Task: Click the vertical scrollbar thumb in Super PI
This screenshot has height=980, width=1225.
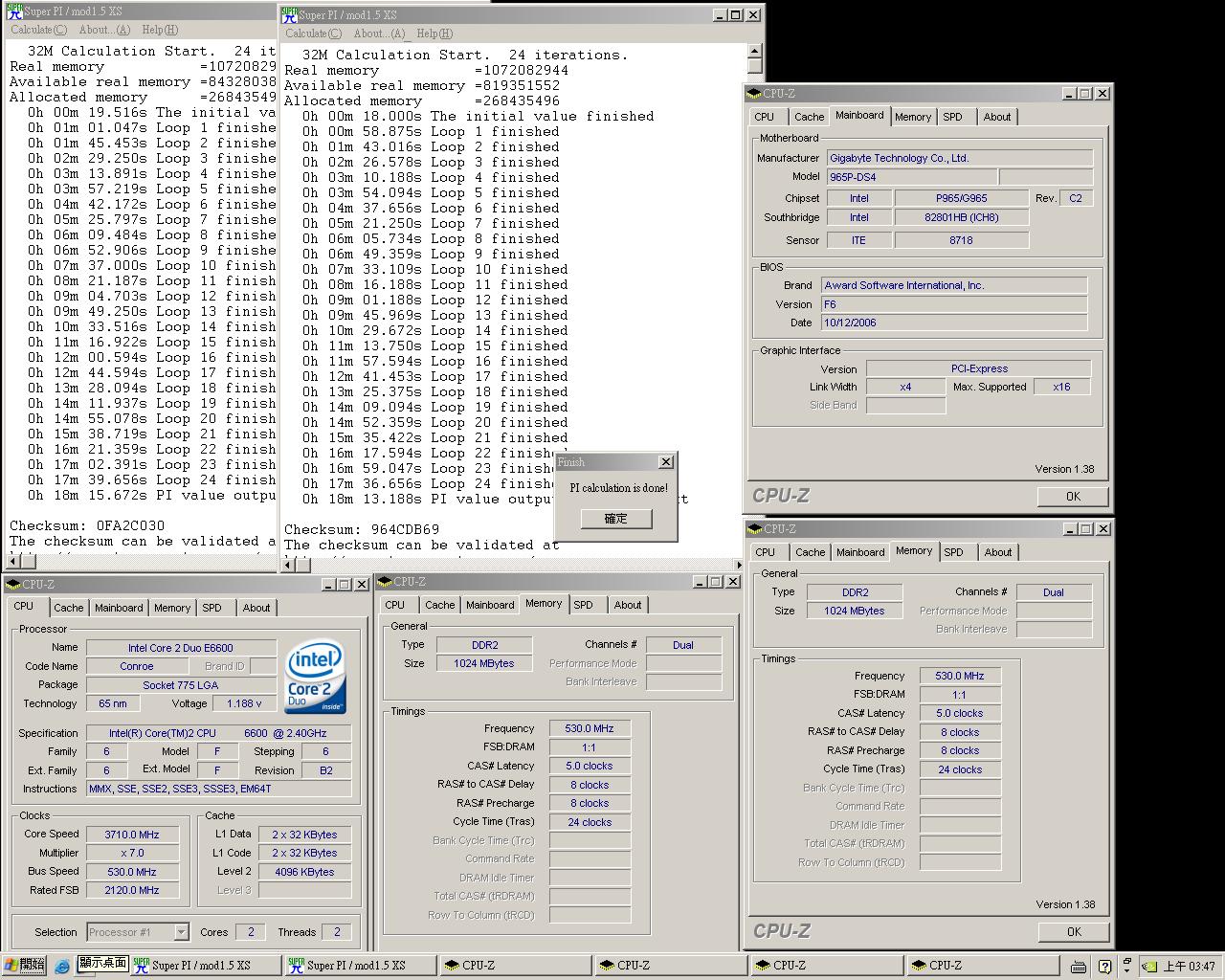Action: [754, 66]
